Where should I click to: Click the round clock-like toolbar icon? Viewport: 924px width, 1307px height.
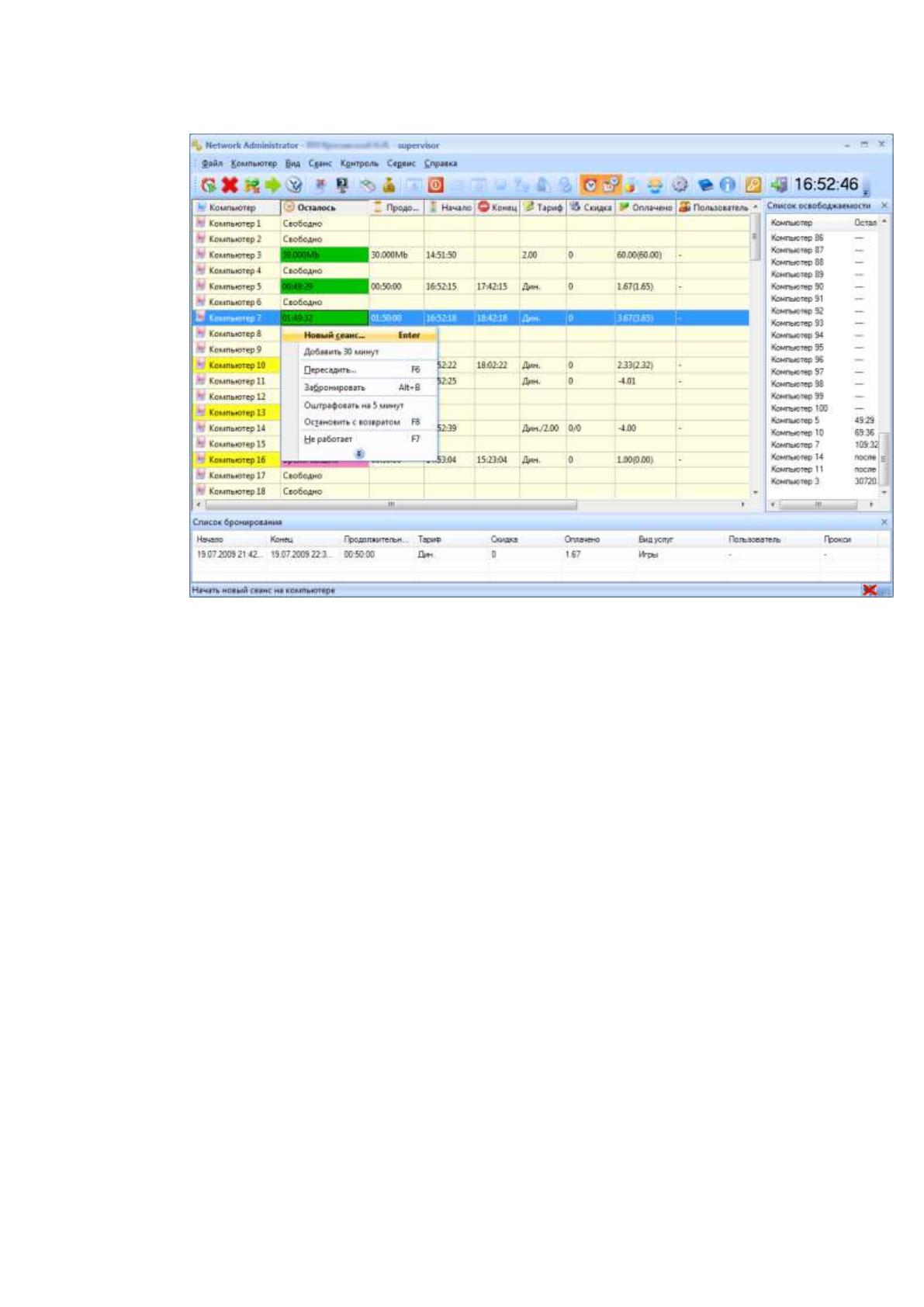coord(294,185)
